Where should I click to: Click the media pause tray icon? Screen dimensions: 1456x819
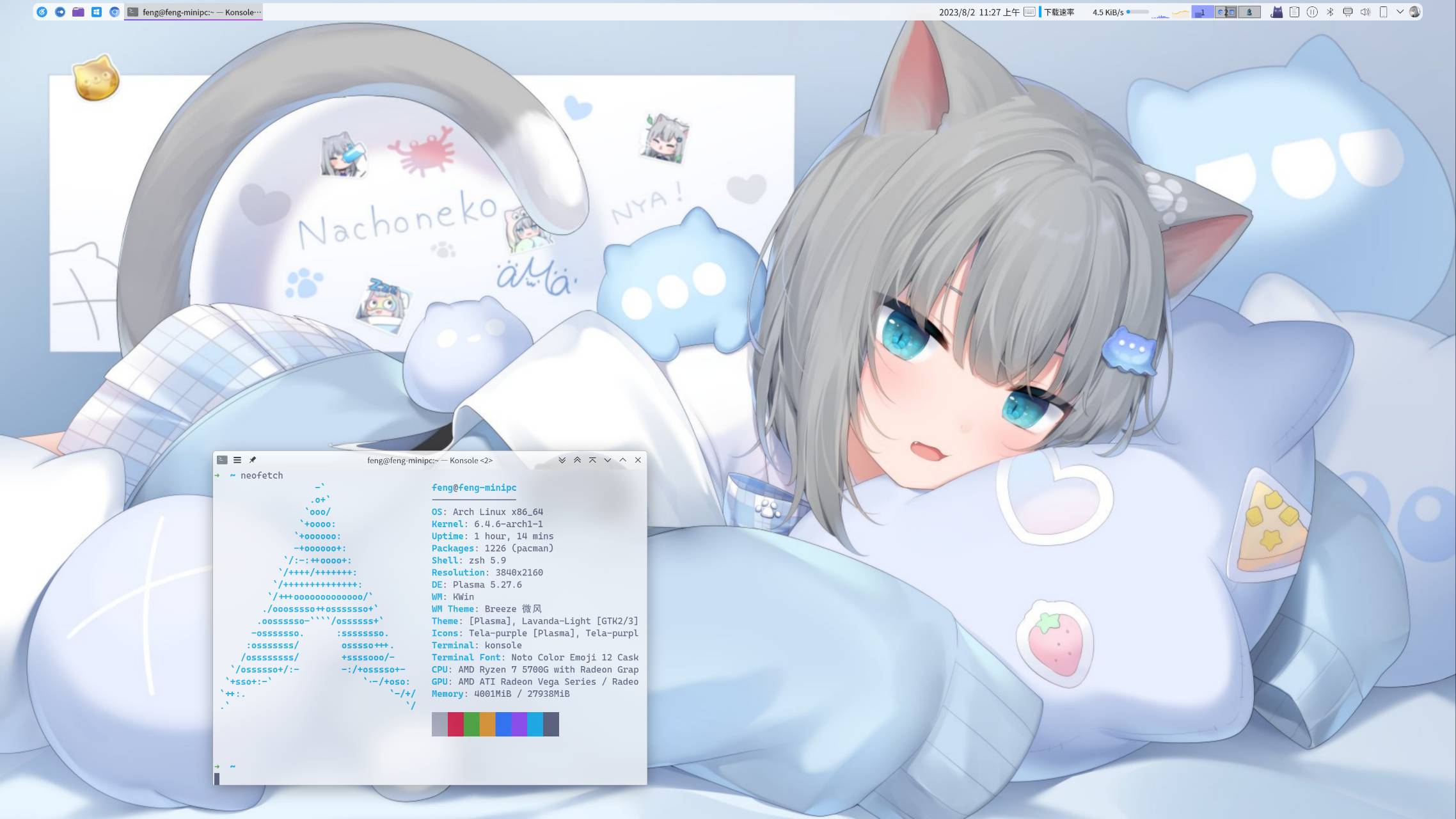click(x=1312, y=12)
